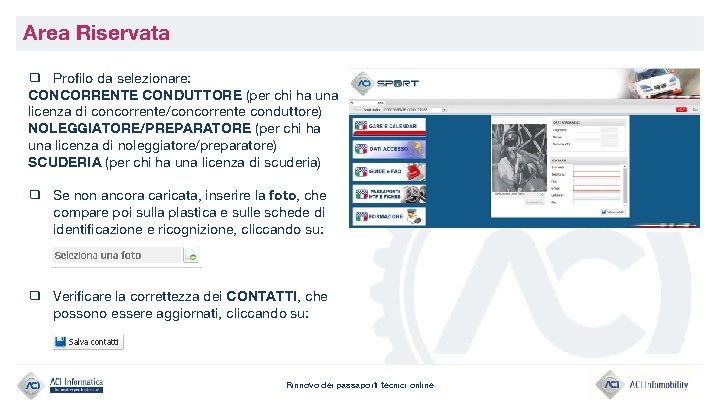Click the bold word CONTATTI
The image size is (720, 405).
[x=261, y=296]
